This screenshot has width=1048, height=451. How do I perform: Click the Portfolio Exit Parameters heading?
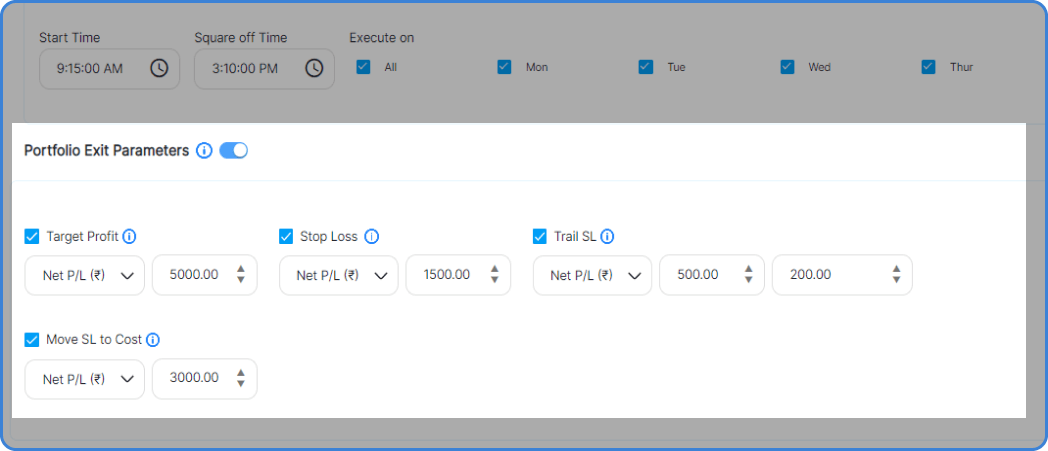click(107, 151)
